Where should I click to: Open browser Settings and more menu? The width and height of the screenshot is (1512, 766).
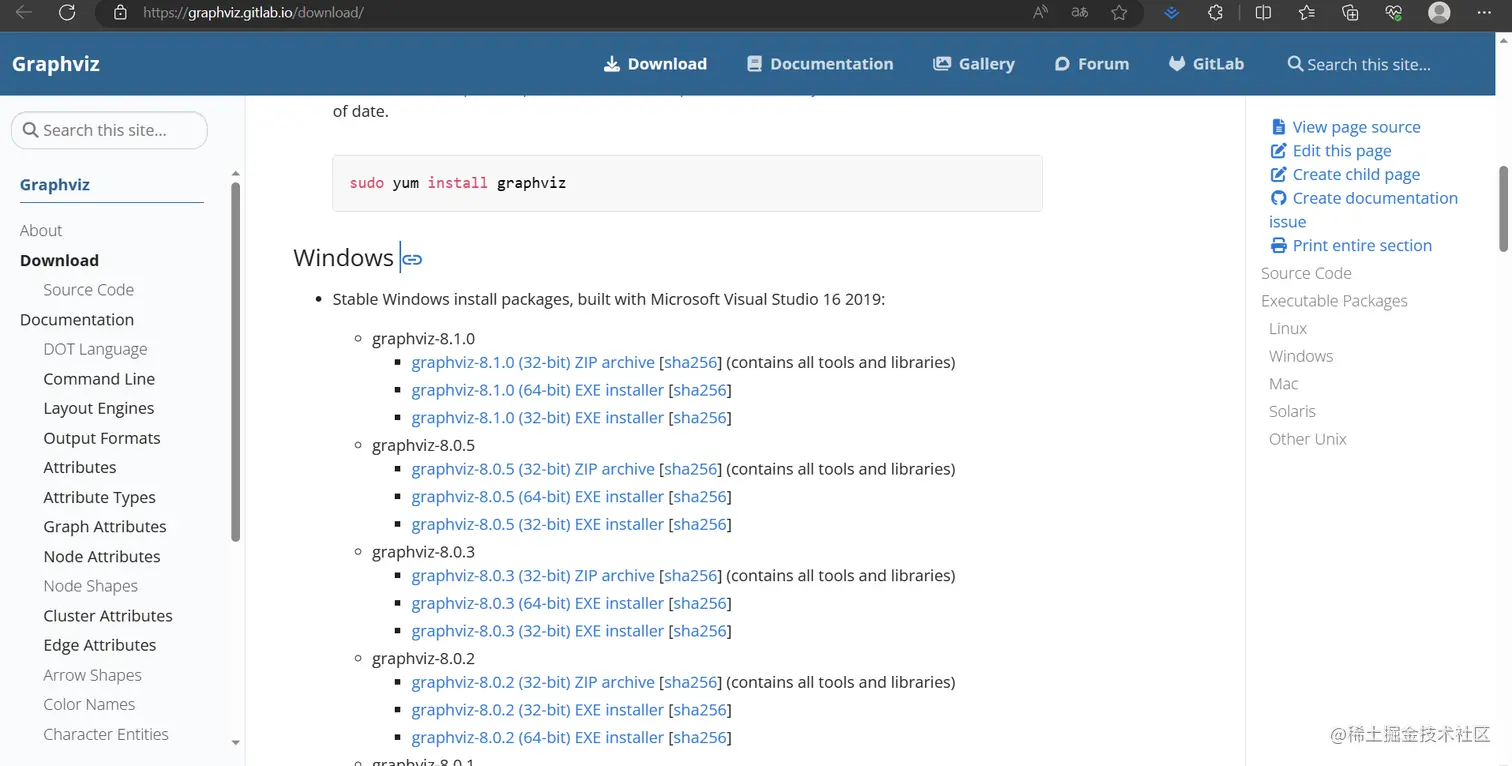tap(1486, 13)
